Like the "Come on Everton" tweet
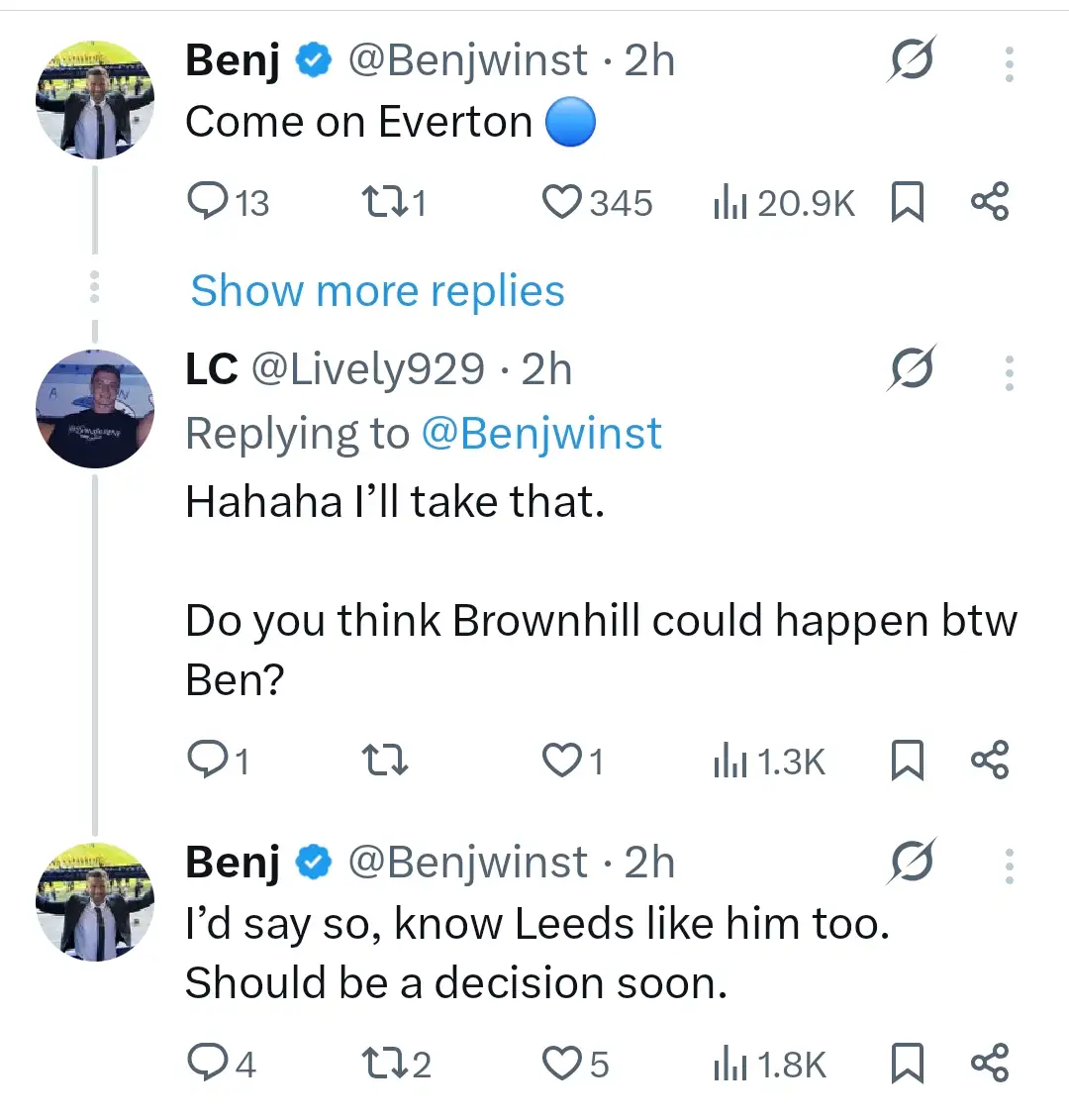This screenshot has height=1120, width=1069. (x=561, y=202)
